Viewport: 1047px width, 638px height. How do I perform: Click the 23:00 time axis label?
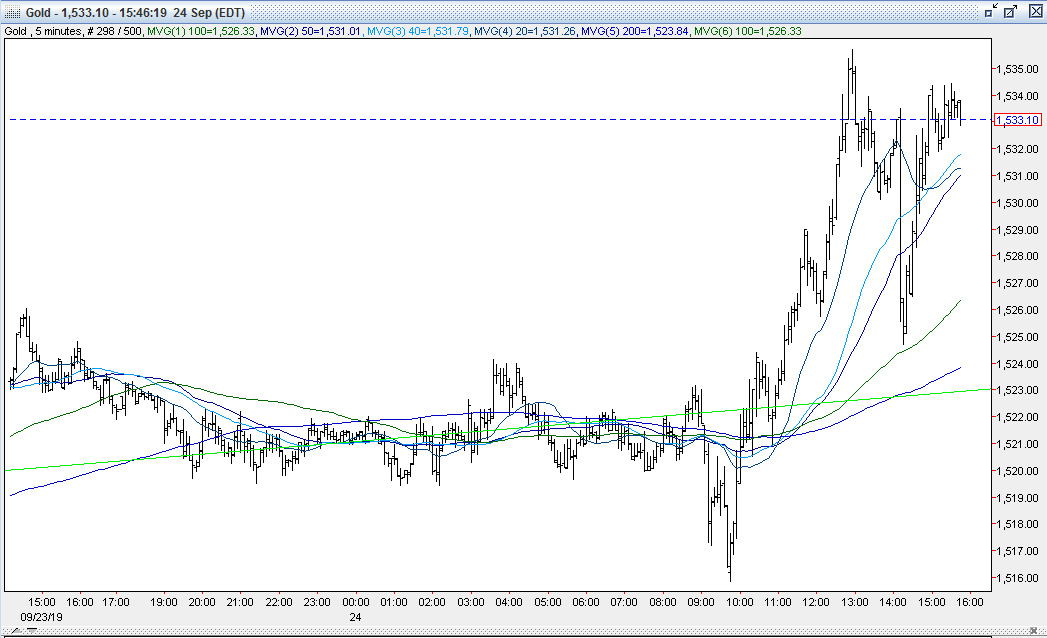[317, 602]
